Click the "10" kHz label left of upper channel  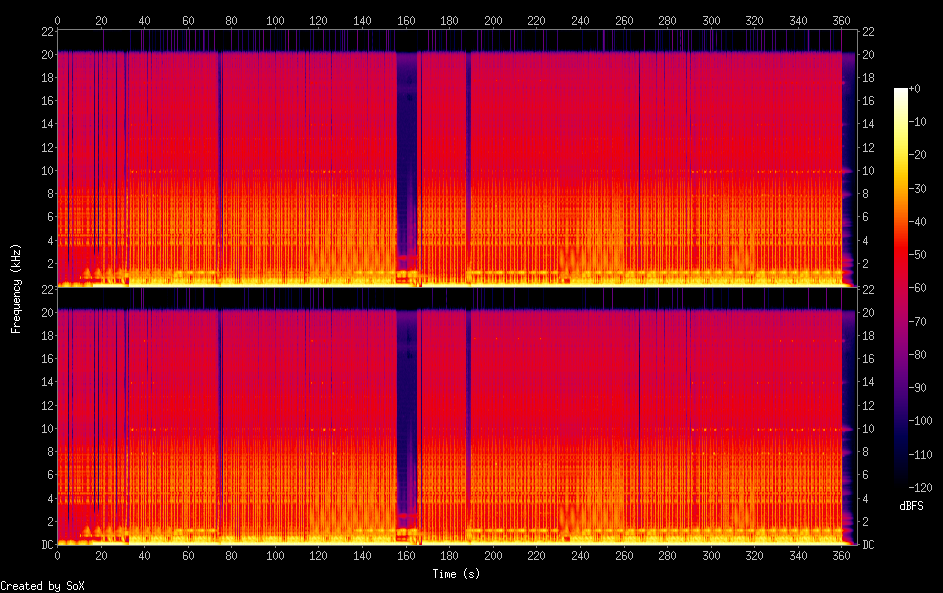tap(44, 171)
